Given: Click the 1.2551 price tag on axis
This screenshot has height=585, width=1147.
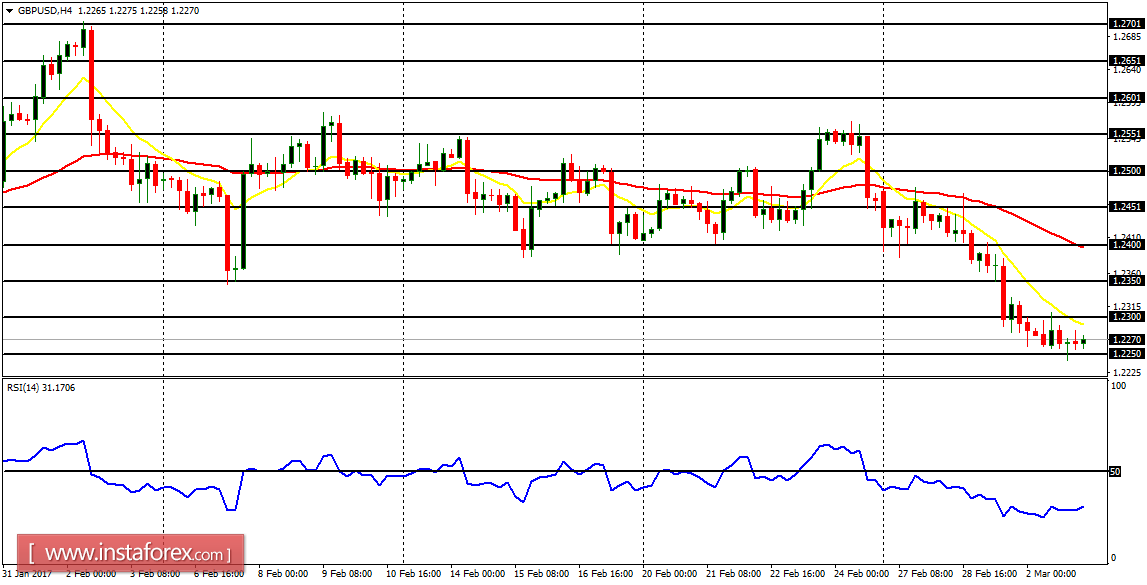Looking at the screenshot, I should tap(1128, 132).
